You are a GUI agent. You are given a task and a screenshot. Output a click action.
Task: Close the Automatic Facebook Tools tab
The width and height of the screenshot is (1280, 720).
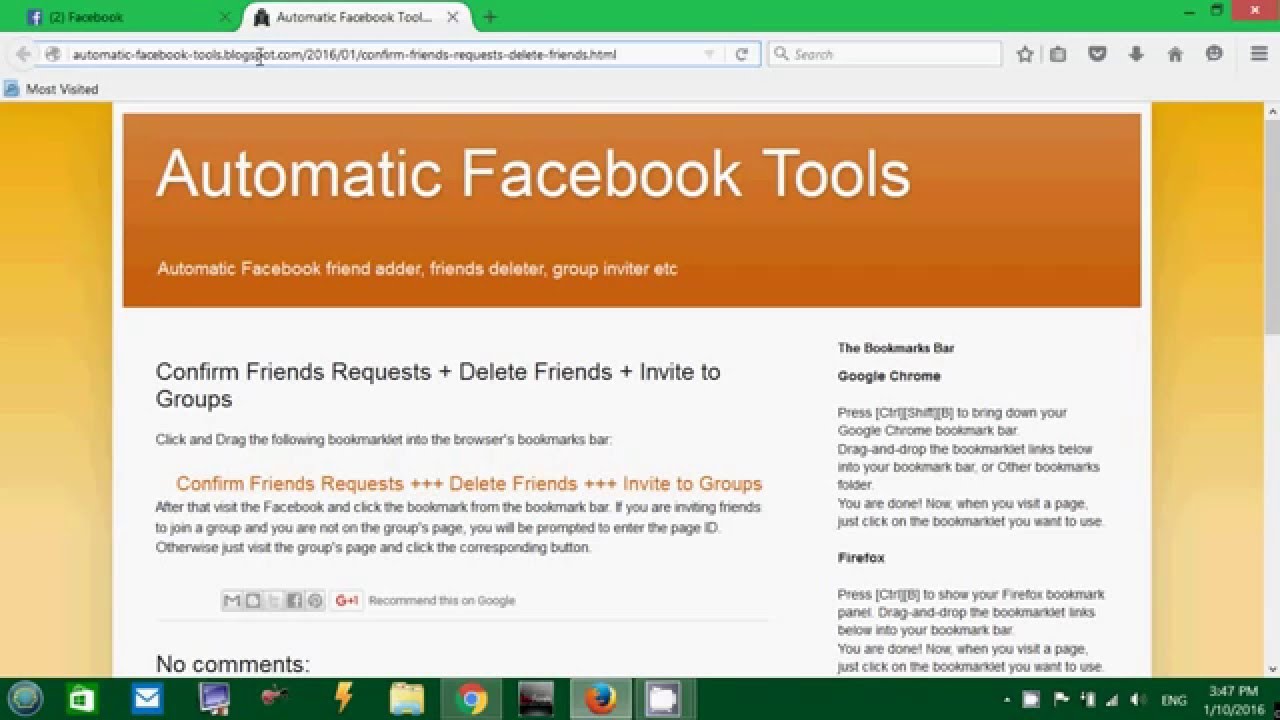(452, 17)
